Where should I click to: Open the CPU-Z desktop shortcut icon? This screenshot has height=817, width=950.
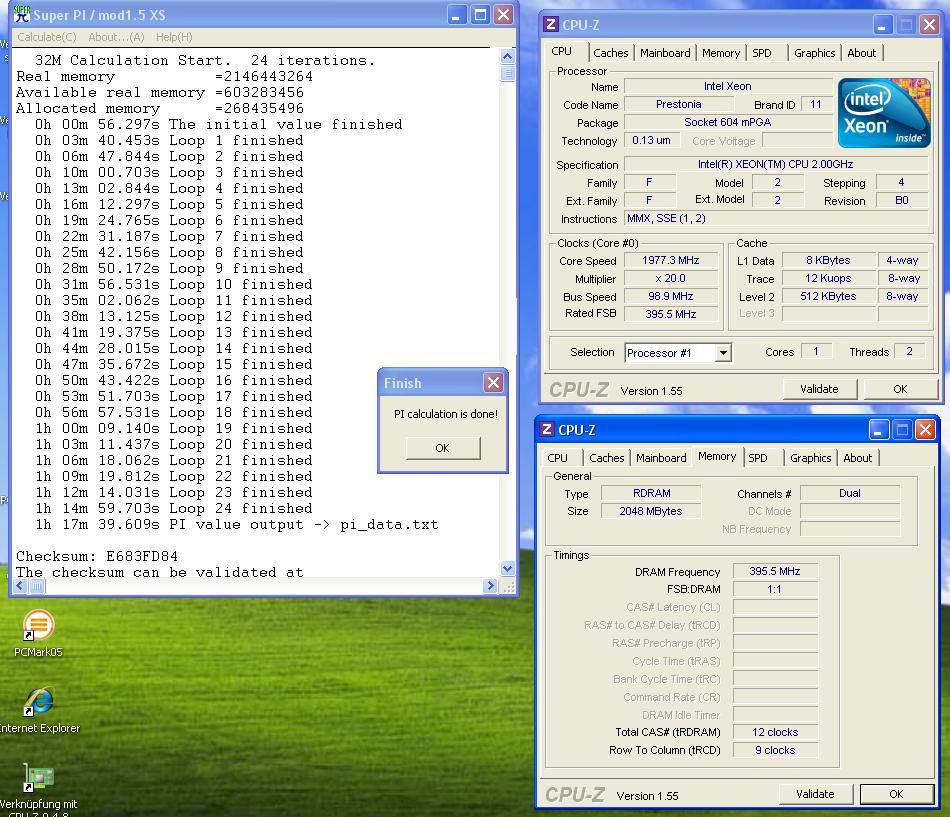38,788
